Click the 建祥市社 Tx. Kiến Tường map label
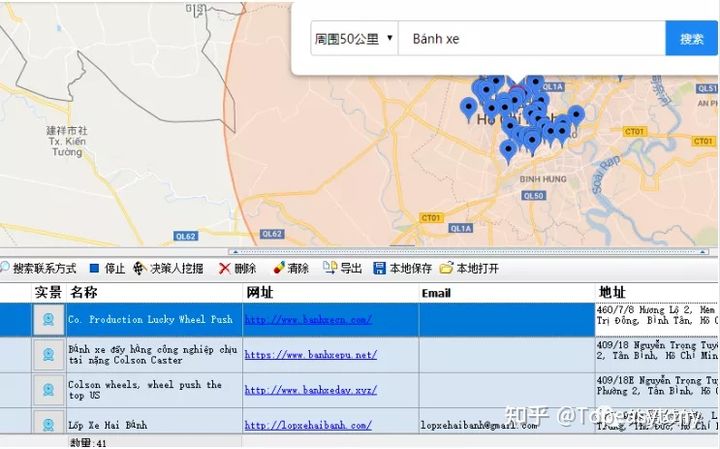Viewport: 720px width, 449px height. pyautogui.click(x=67, y=141)
